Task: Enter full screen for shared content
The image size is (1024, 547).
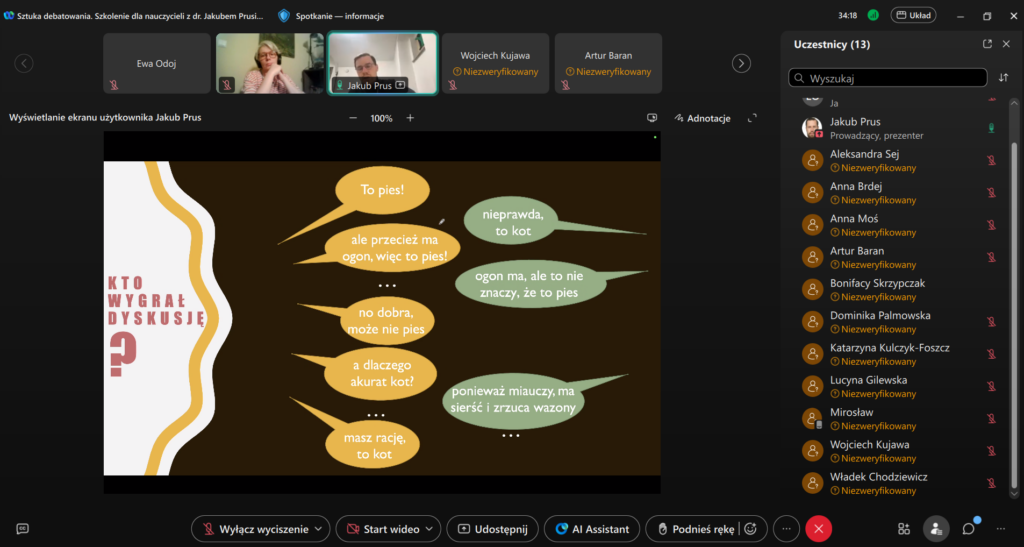Action: click(753, 118)
